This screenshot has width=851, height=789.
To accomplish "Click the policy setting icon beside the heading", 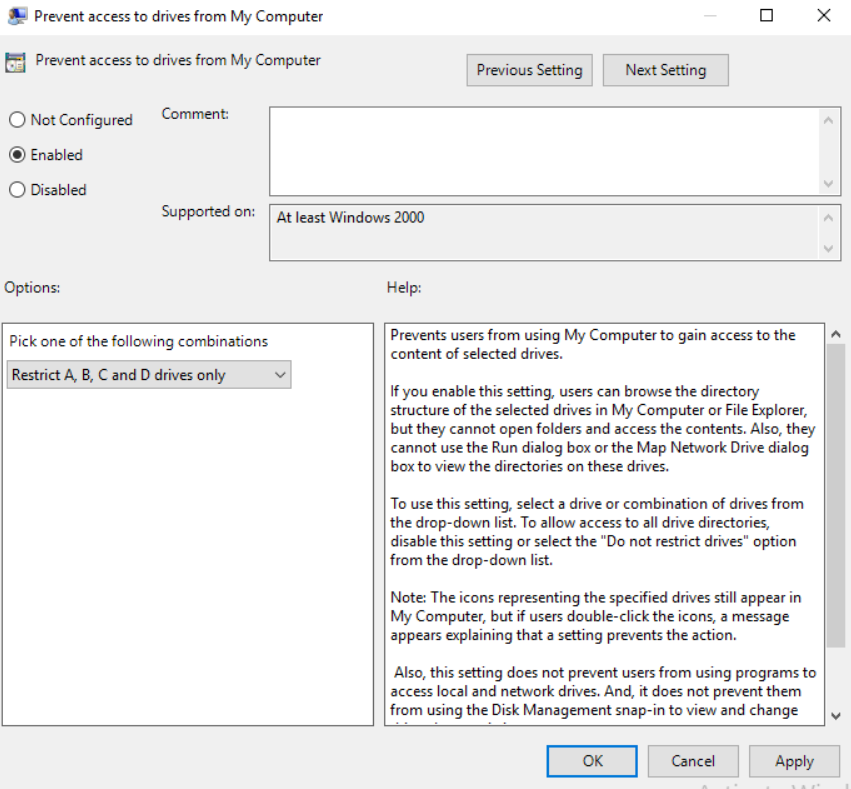I will point(16,62).
